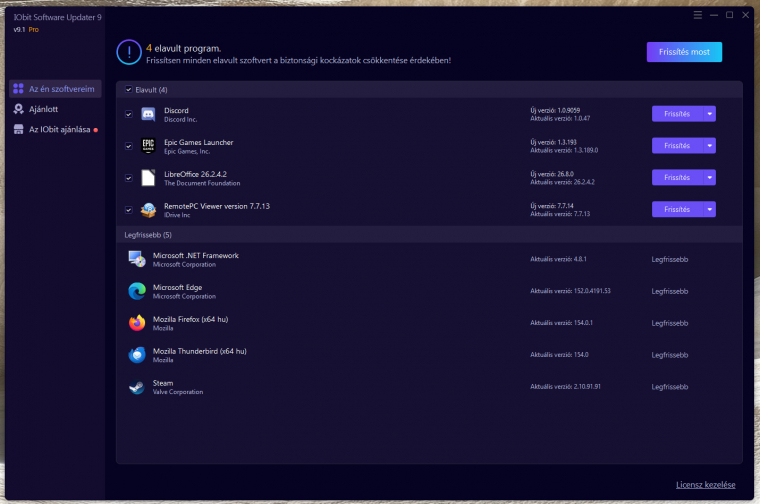The image size is (760, 504).
Task: Expand the dropdown arrow beside Discord's Frissítés
Action: coord(710,114)
